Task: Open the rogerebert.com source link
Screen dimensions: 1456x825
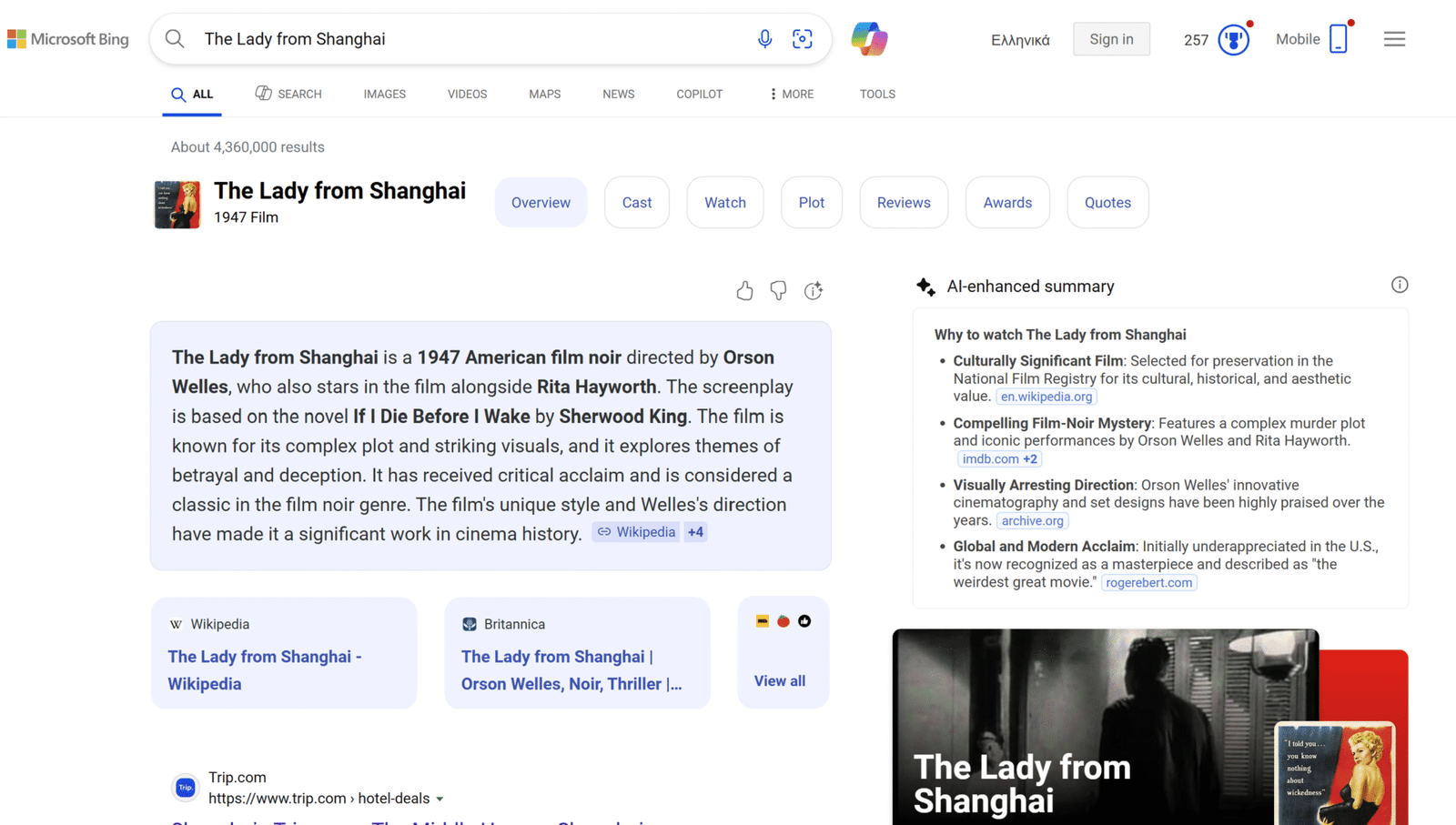Action: [1148, 583]
